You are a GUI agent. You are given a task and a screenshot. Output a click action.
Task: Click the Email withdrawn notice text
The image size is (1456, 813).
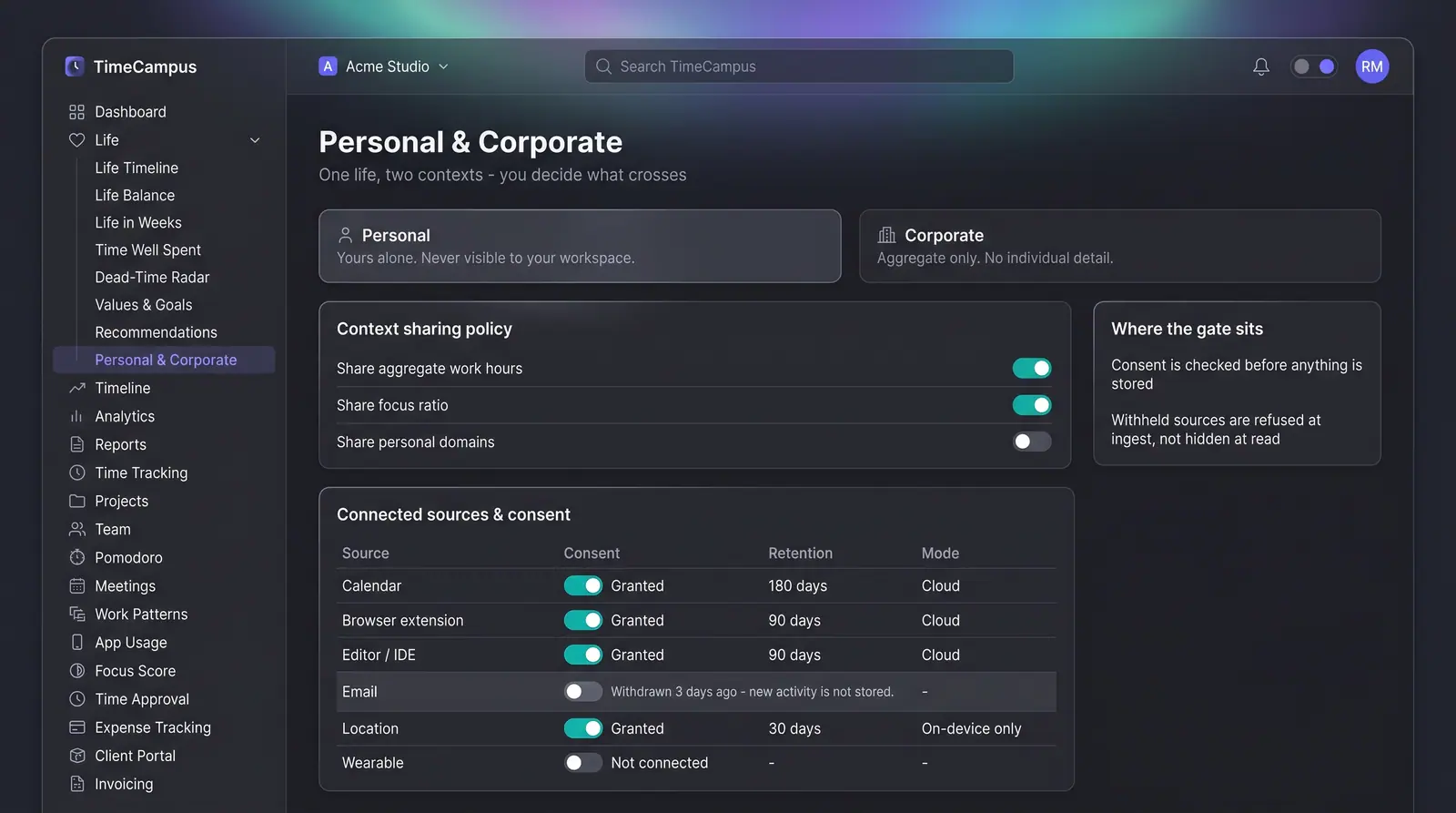pos(752,692)
